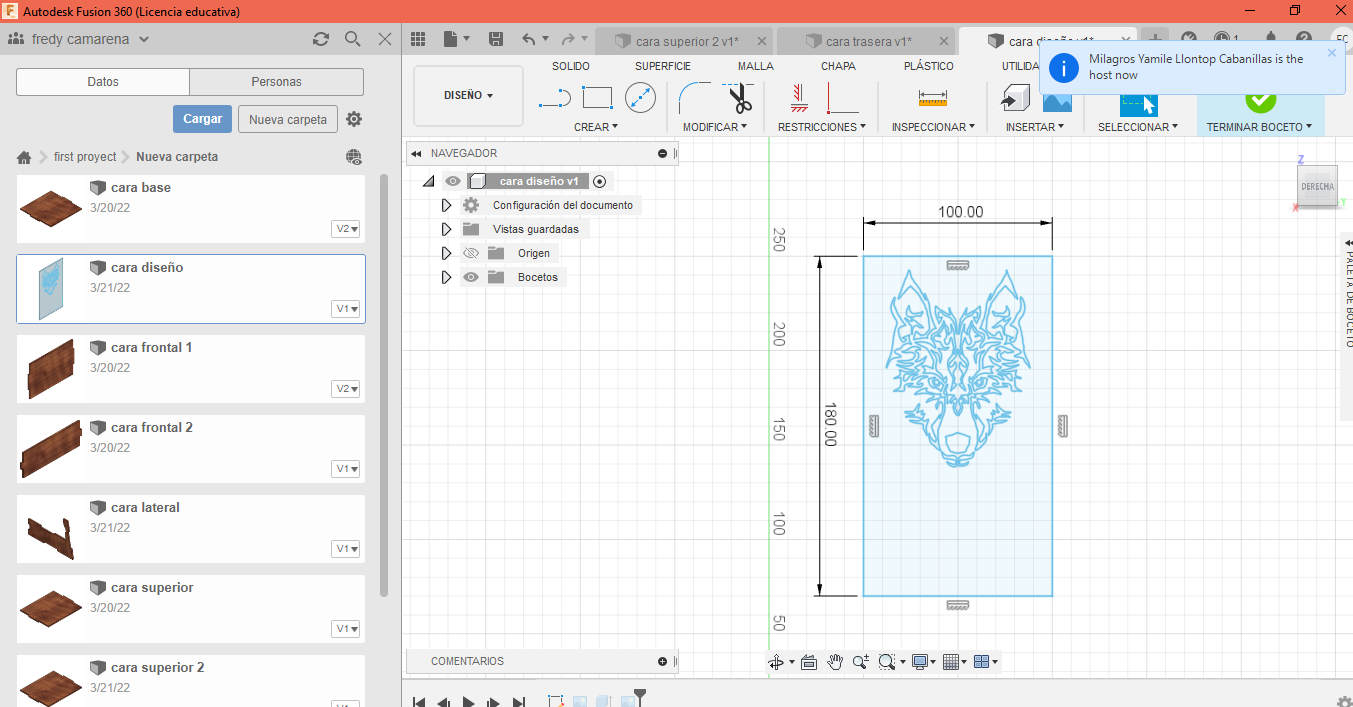The image size is (1353, 707).
Task: Expand the Origen tree node
Action: point(446,253)
